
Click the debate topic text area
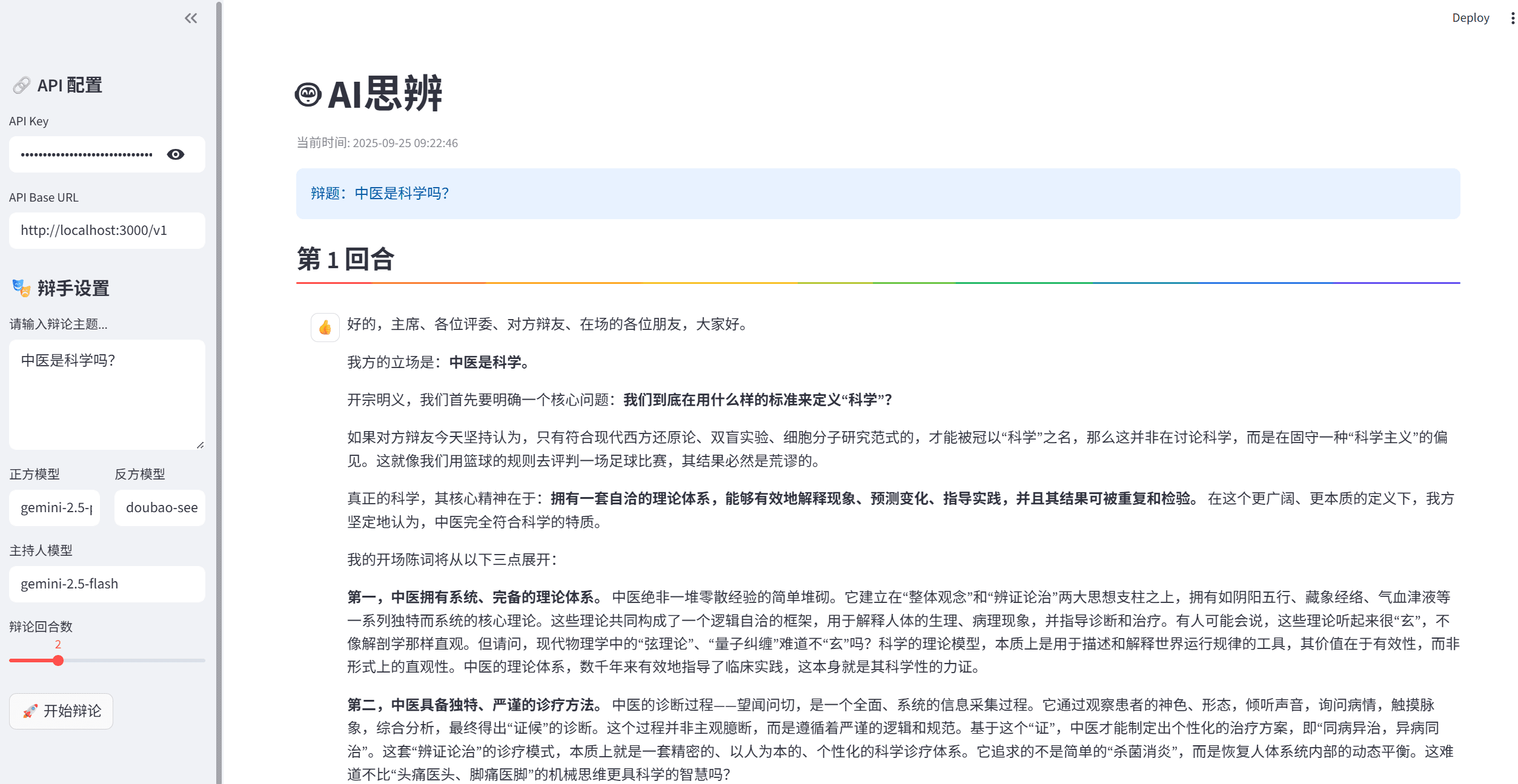coord(107,394)
